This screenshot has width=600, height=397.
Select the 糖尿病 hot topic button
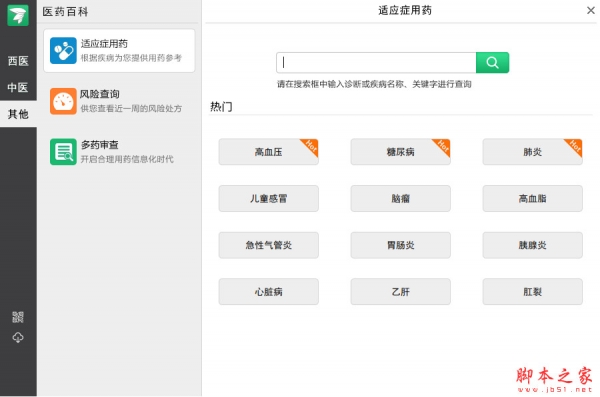400,152
